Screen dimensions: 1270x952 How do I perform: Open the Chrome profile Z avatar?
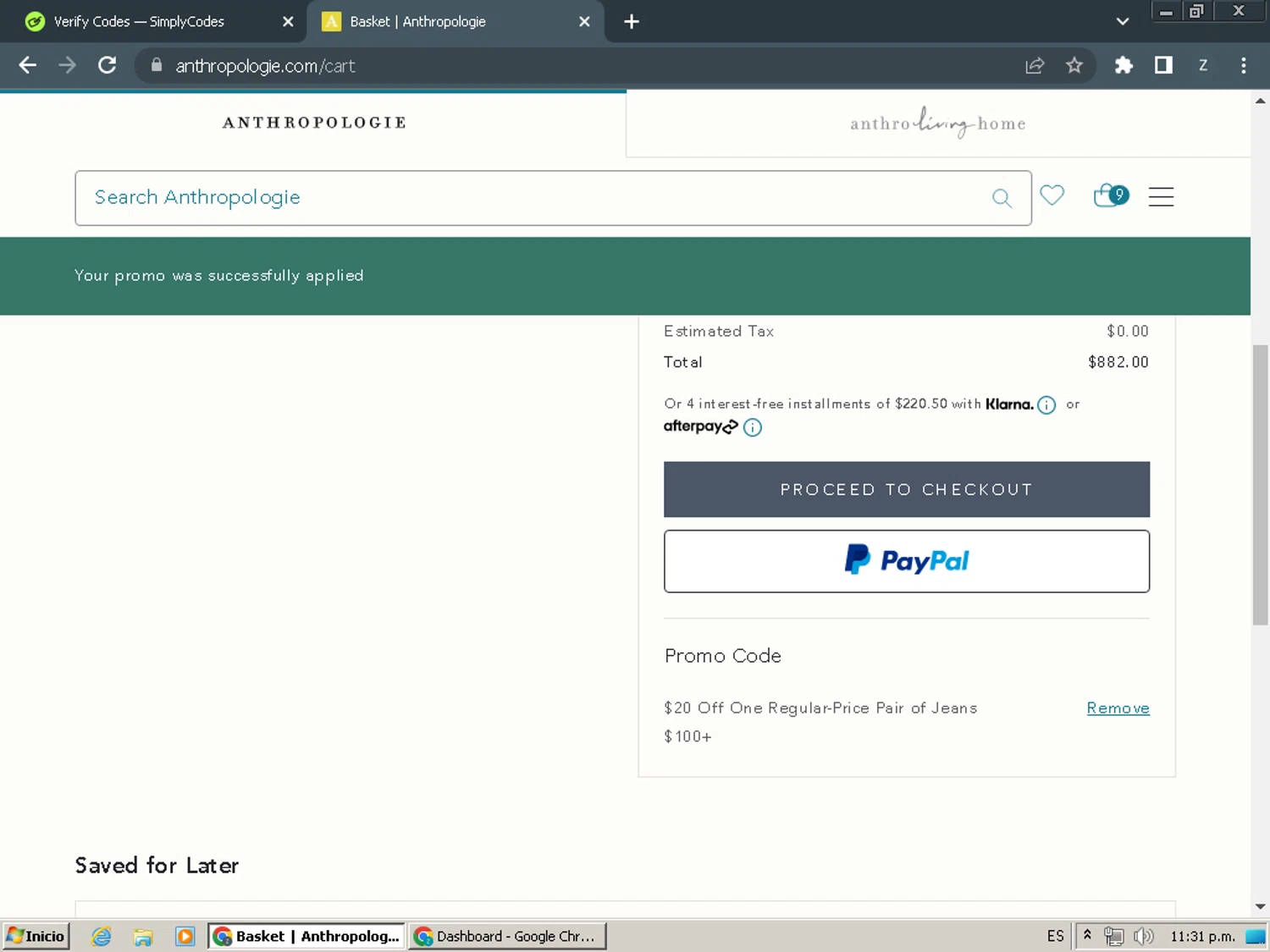click(1203, 65)
